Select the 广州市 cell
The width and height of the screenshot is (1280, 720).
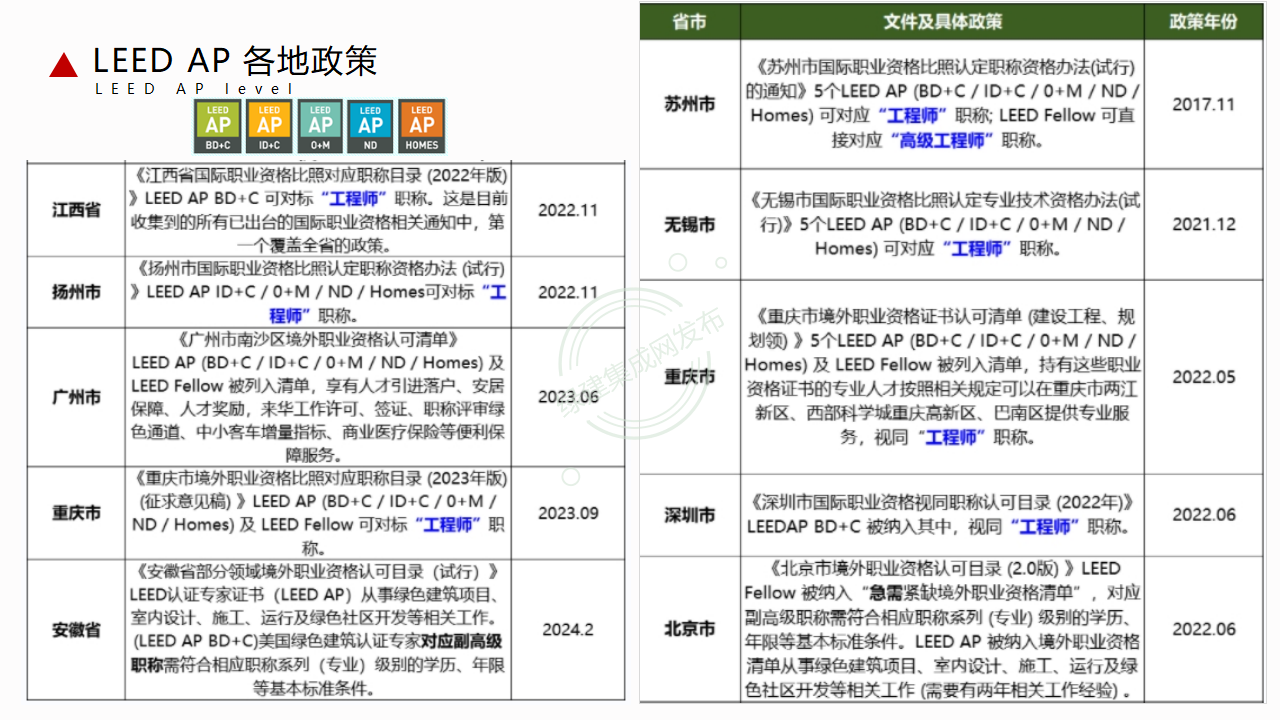(77, 397)
